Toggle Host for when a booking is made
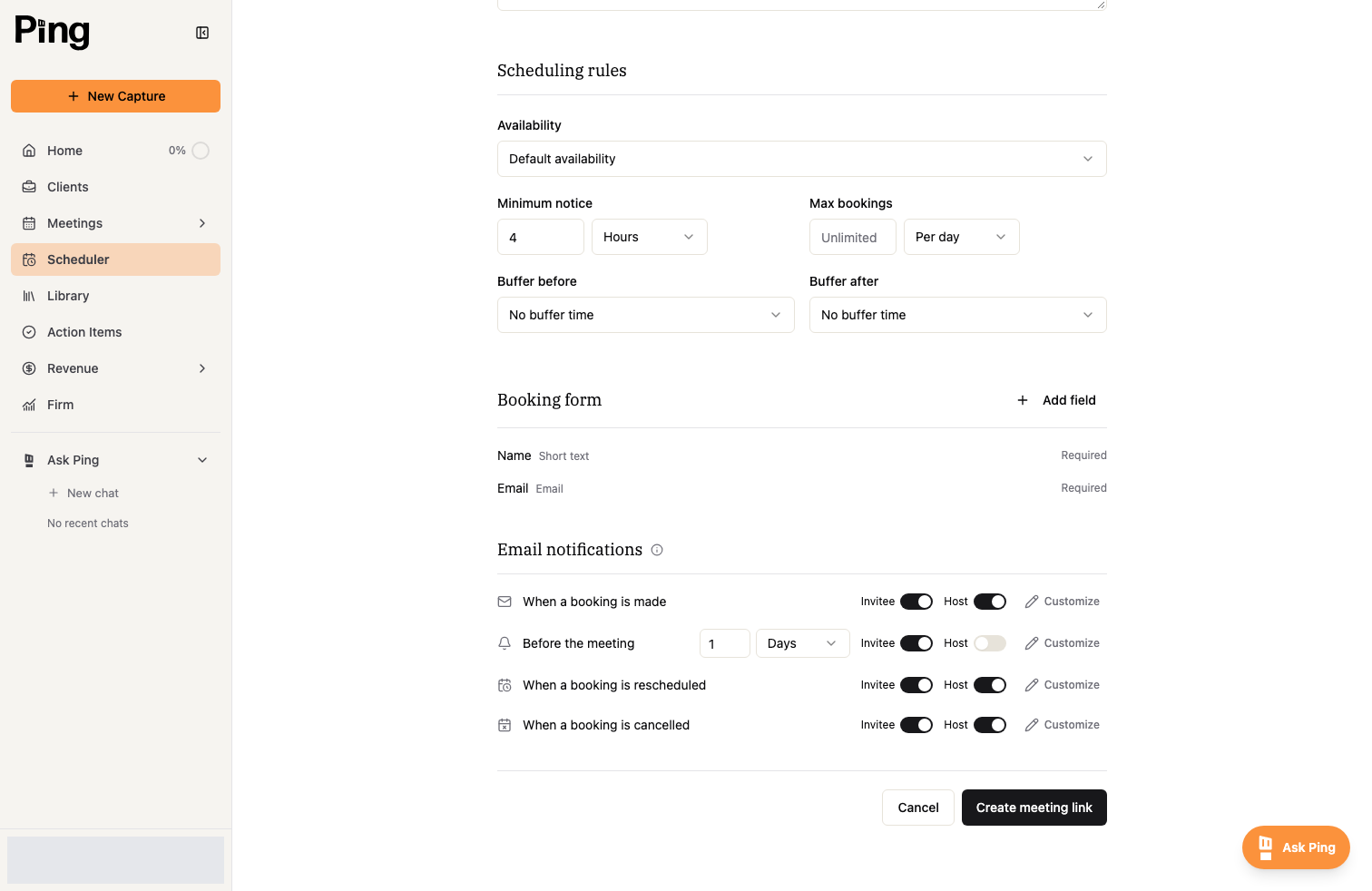The image size is (1372, 891). click(990, 602)
